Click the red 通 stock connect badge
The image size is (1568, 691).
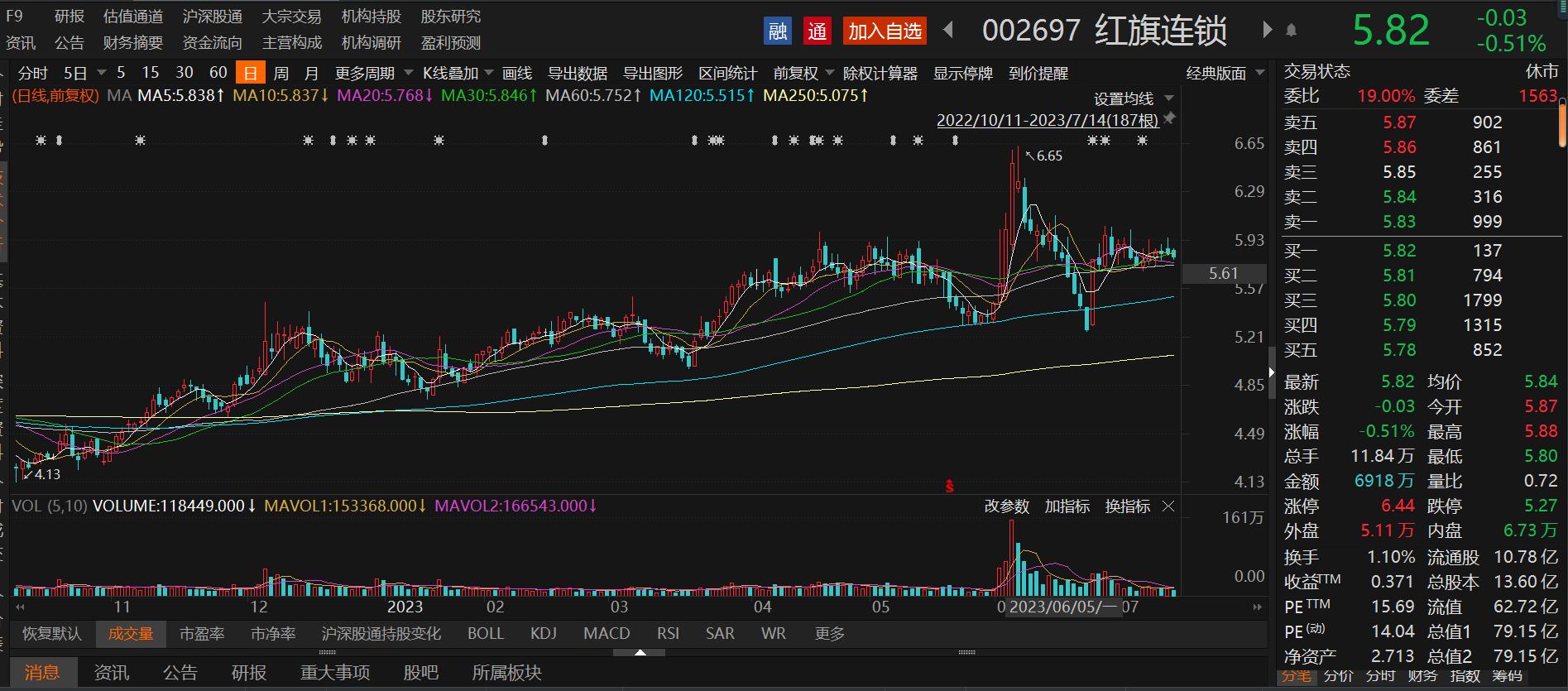pos(818,31)
